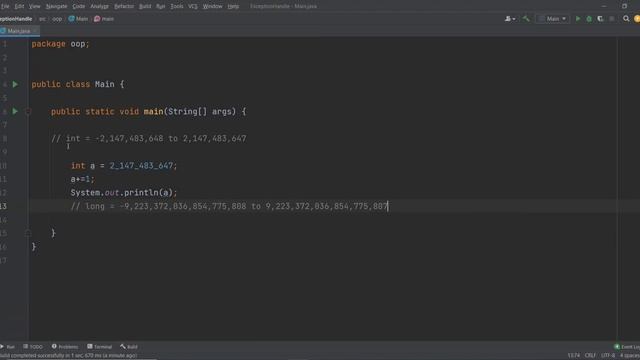Click the CRLF line separator indicator
The width and height of the screenshot is (640, 360).
[590, 356]
